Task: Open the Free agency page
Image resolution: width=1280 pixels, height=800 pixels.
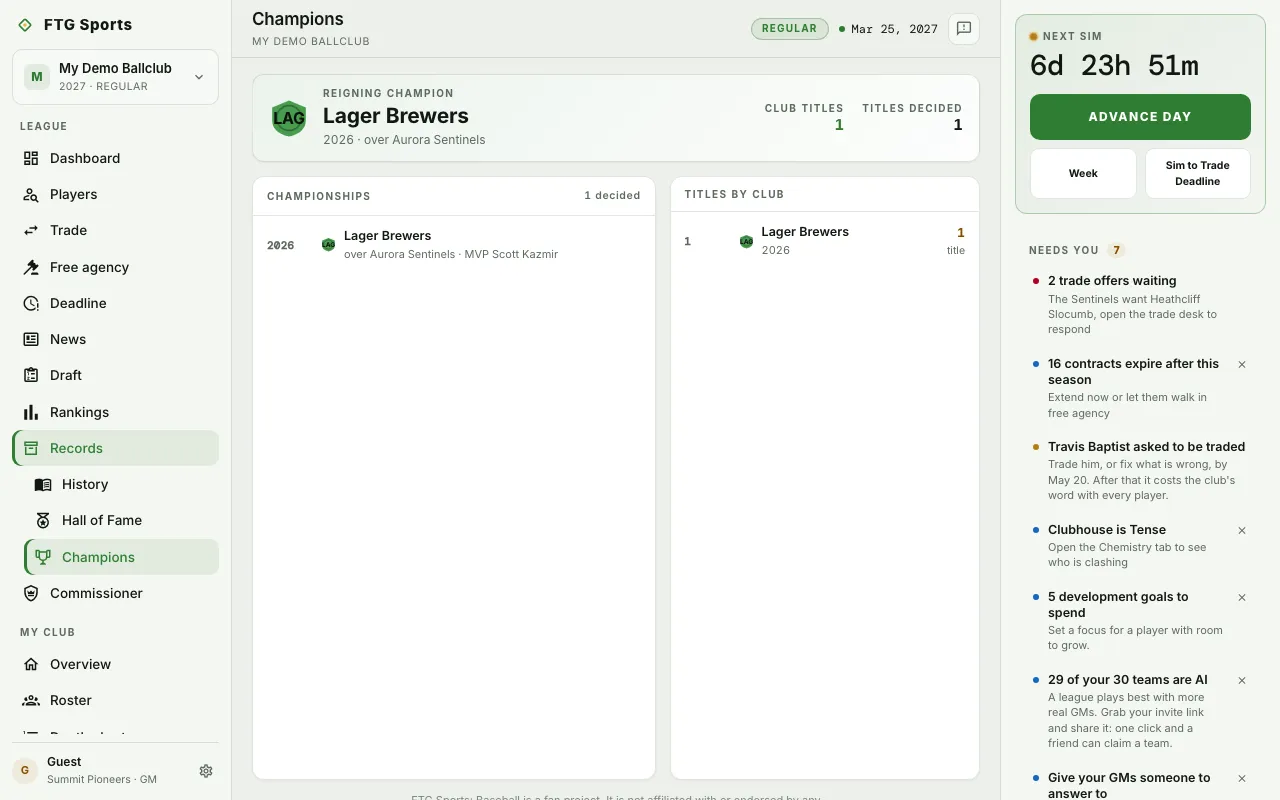Action: point(115,267)
